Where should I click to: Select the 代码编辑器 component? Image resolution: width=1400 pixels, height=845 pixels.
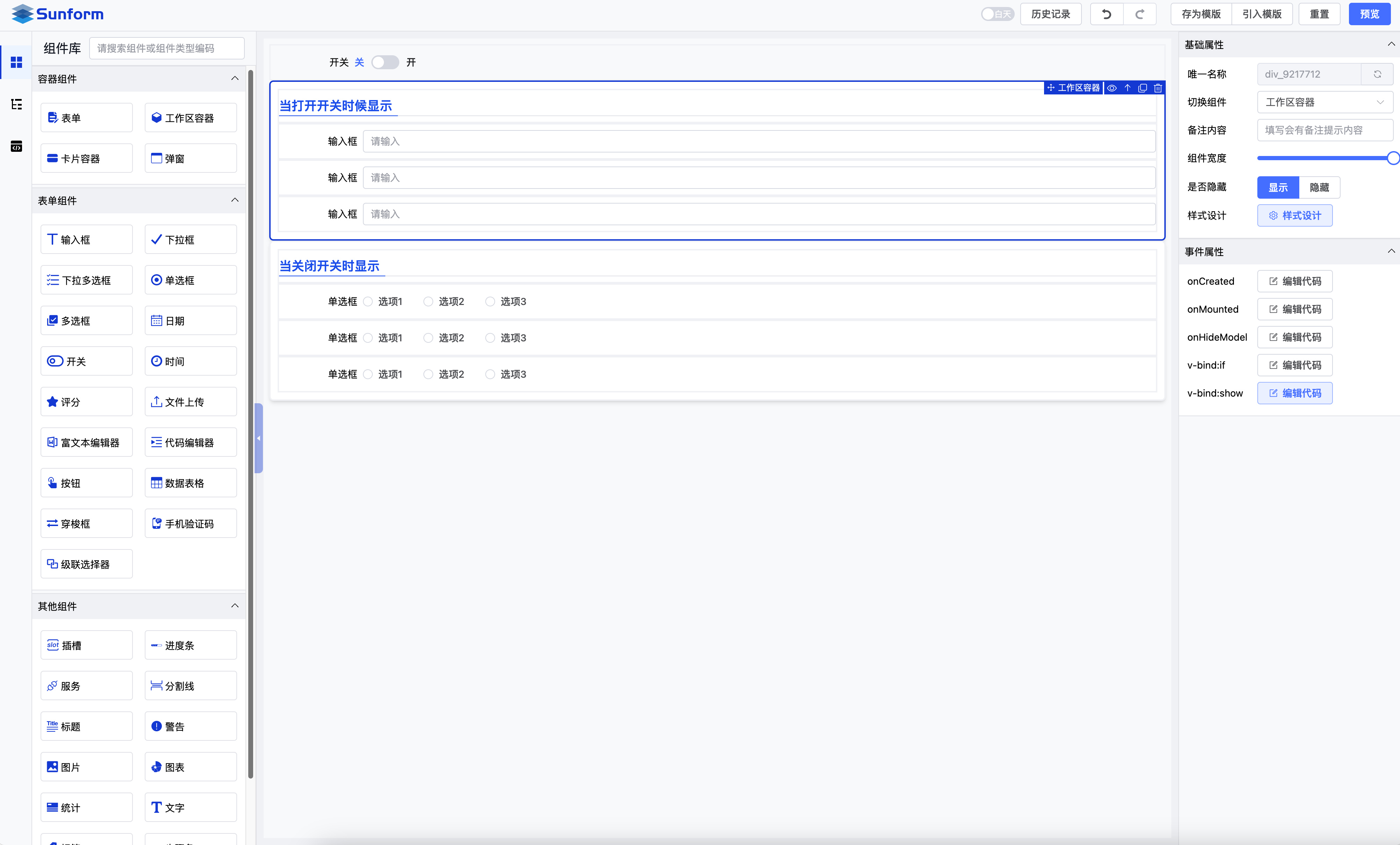click(190, 442)
